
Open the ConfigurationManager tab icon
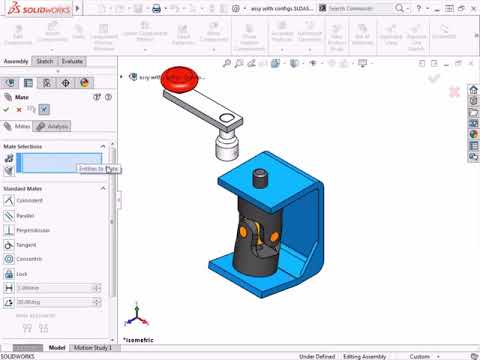[x=47, y=83]
